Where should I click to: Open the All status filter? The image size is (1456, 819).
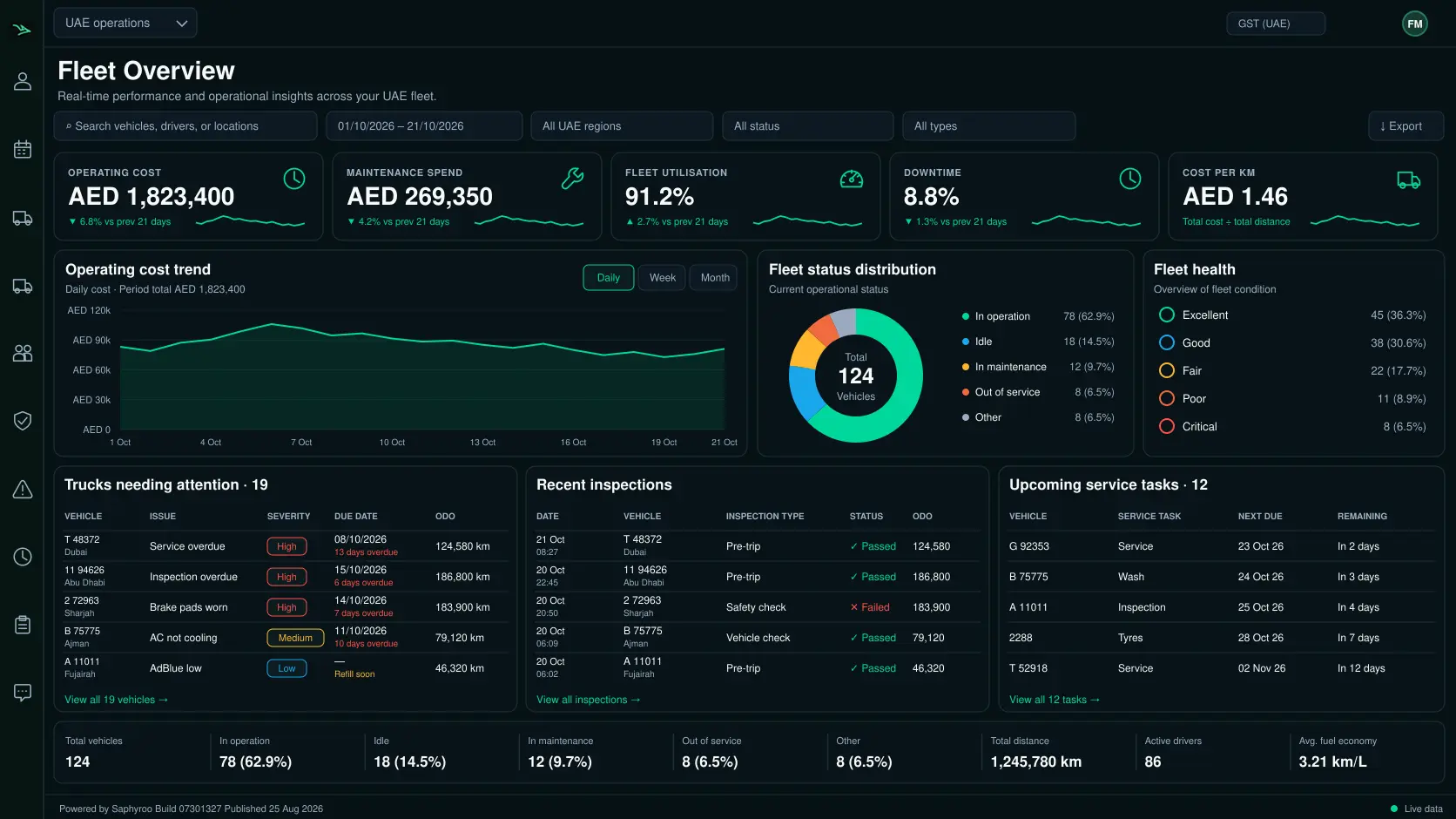point(807,125)
